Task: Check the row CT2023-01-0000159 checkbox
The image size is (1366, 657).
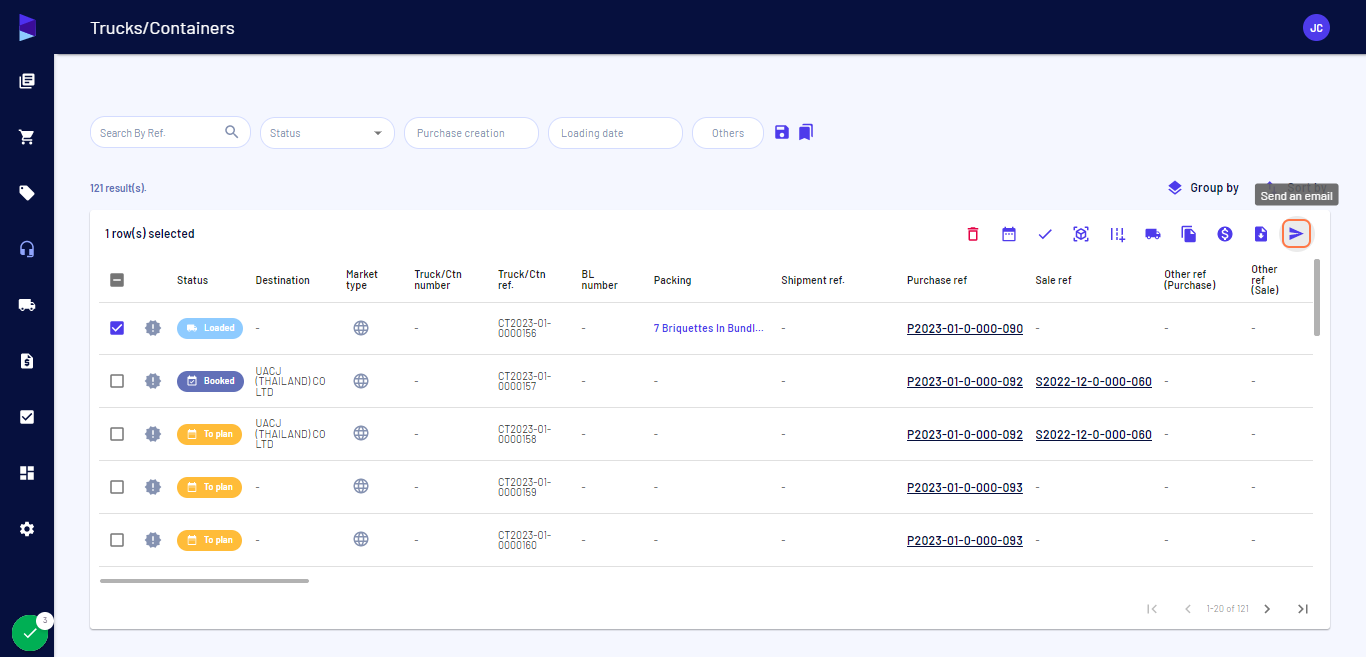Action: [117, 487]
